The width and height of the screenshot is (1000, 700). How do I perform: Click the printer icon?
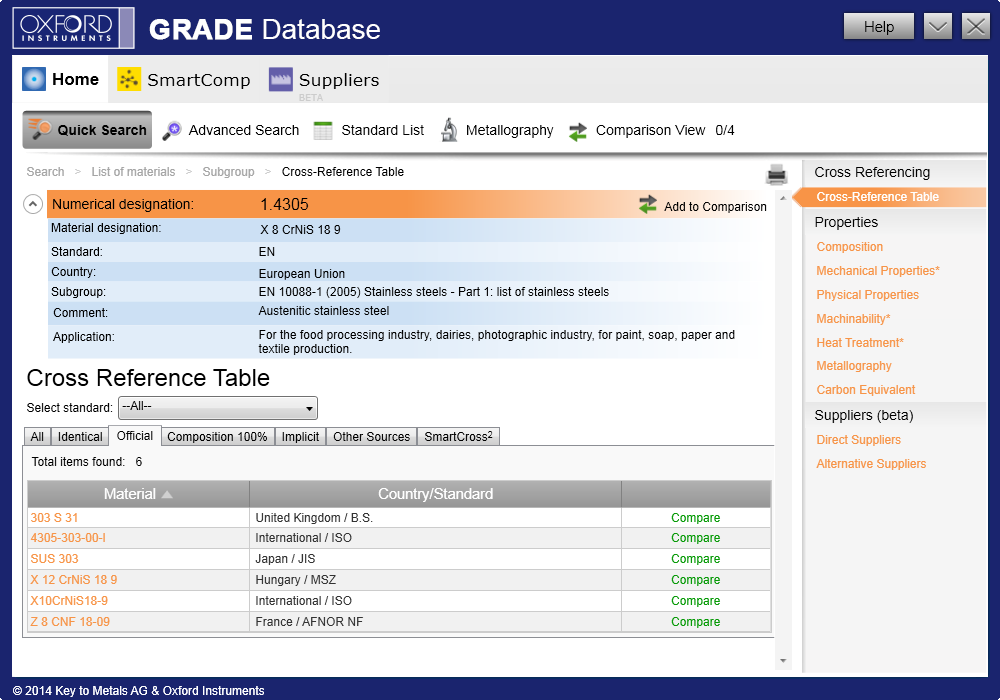pyautogui.click(x=777, y=174)
